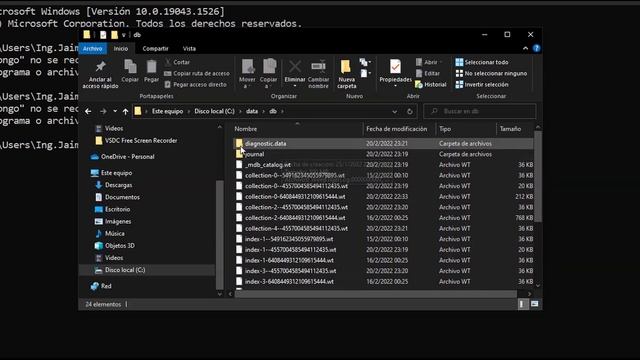The height and width of the screenshot is (360, 640).
Task: Switch to details view icon in status bar
Action: click(x=523, y=304)
